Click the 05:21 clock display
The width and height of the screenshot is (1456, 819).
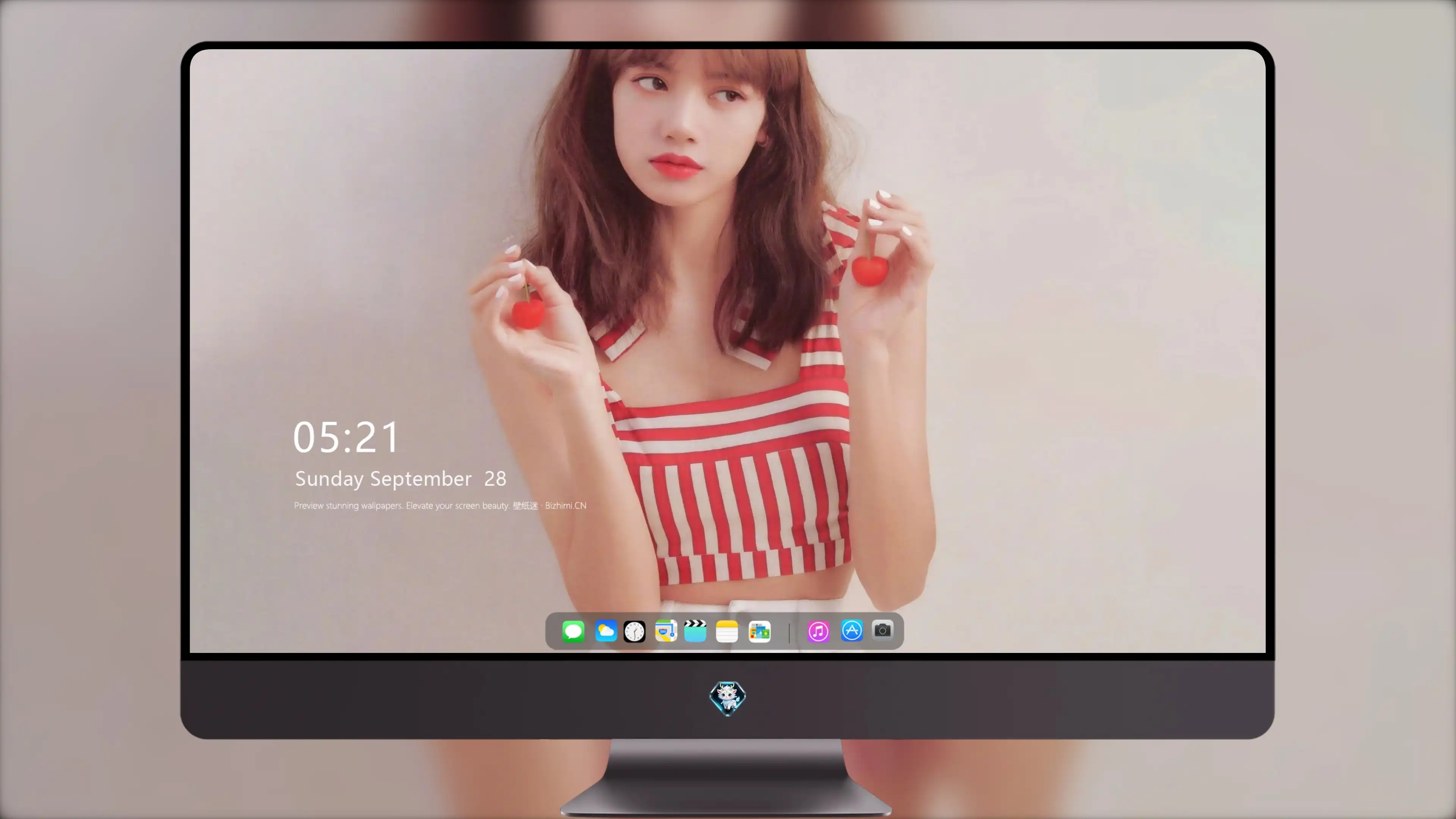point(346,438)
